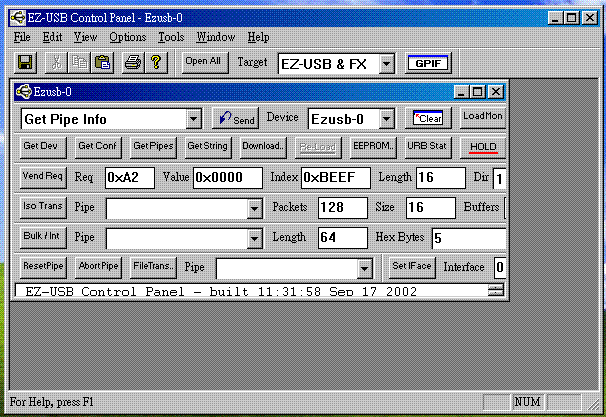606x417 pixels.
Task: Toggle the HOLD button
Action: tap(483, 147)
